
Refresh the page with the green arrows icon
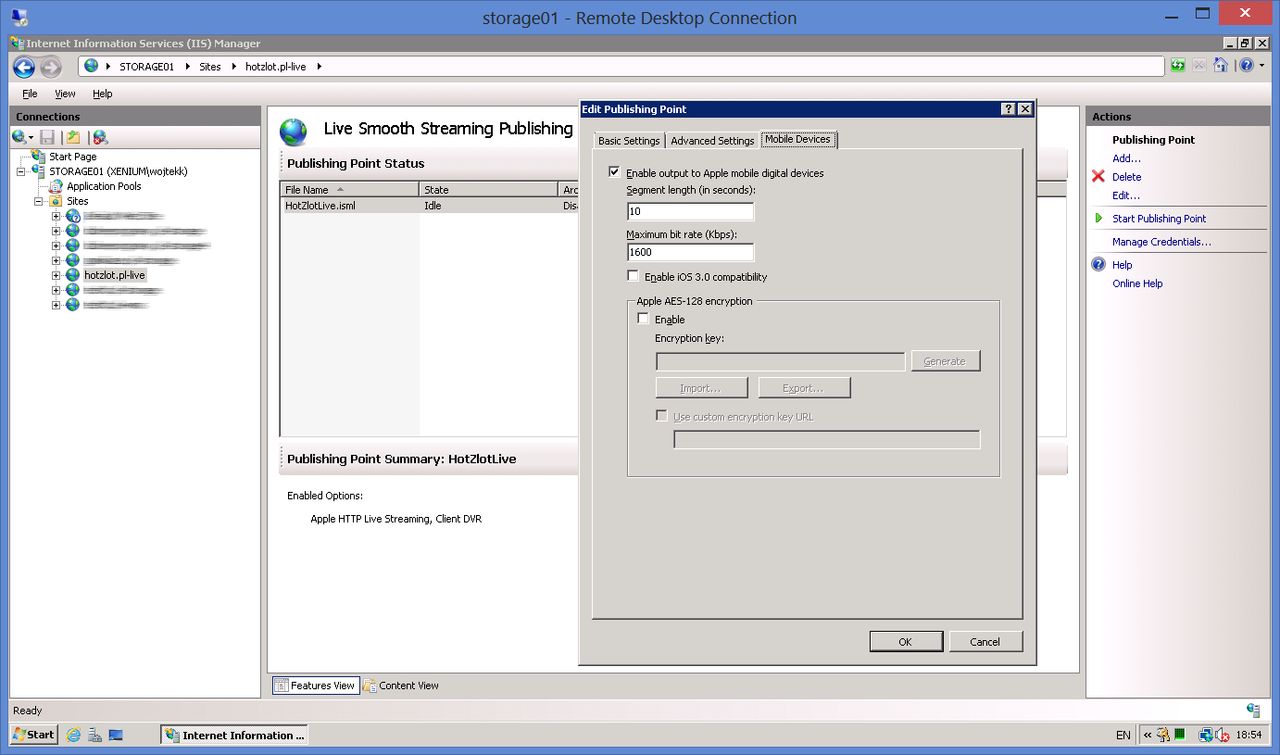tap(1178, 66)
